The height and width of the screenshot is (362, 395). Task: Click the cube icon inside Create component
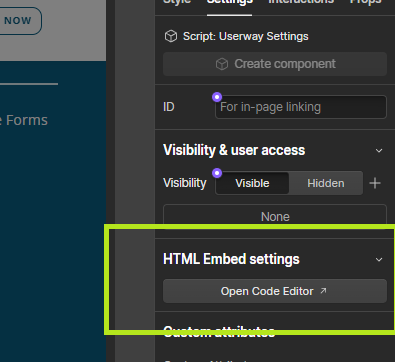coord(222,64)
